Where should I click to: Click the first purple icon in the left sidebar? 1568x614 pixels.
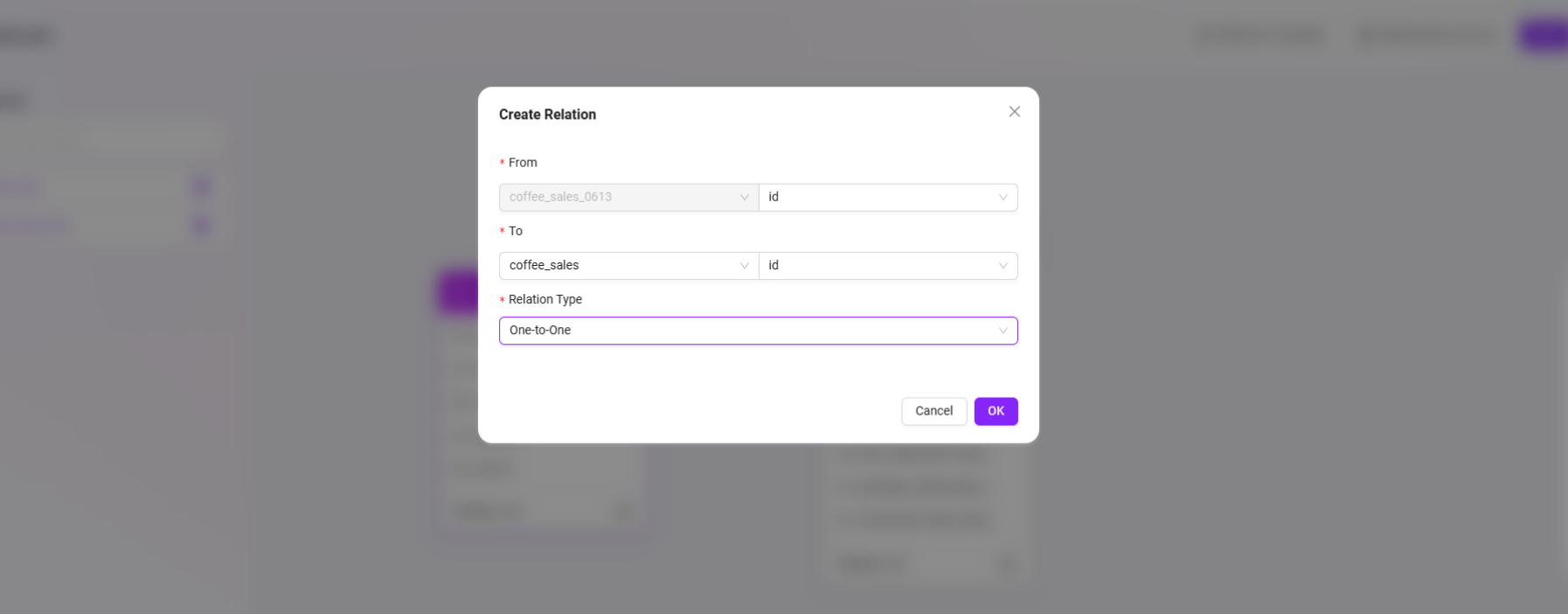pyautogui.click(x=202, y=187)
